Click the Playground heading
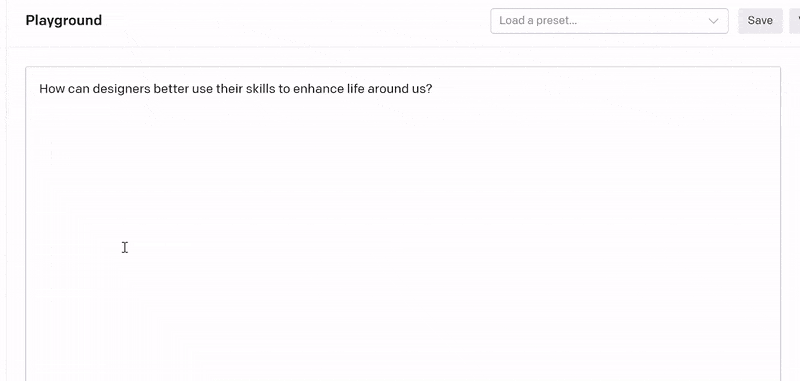The width and height of the screenshot is (800, 381). tap(64, 20)
